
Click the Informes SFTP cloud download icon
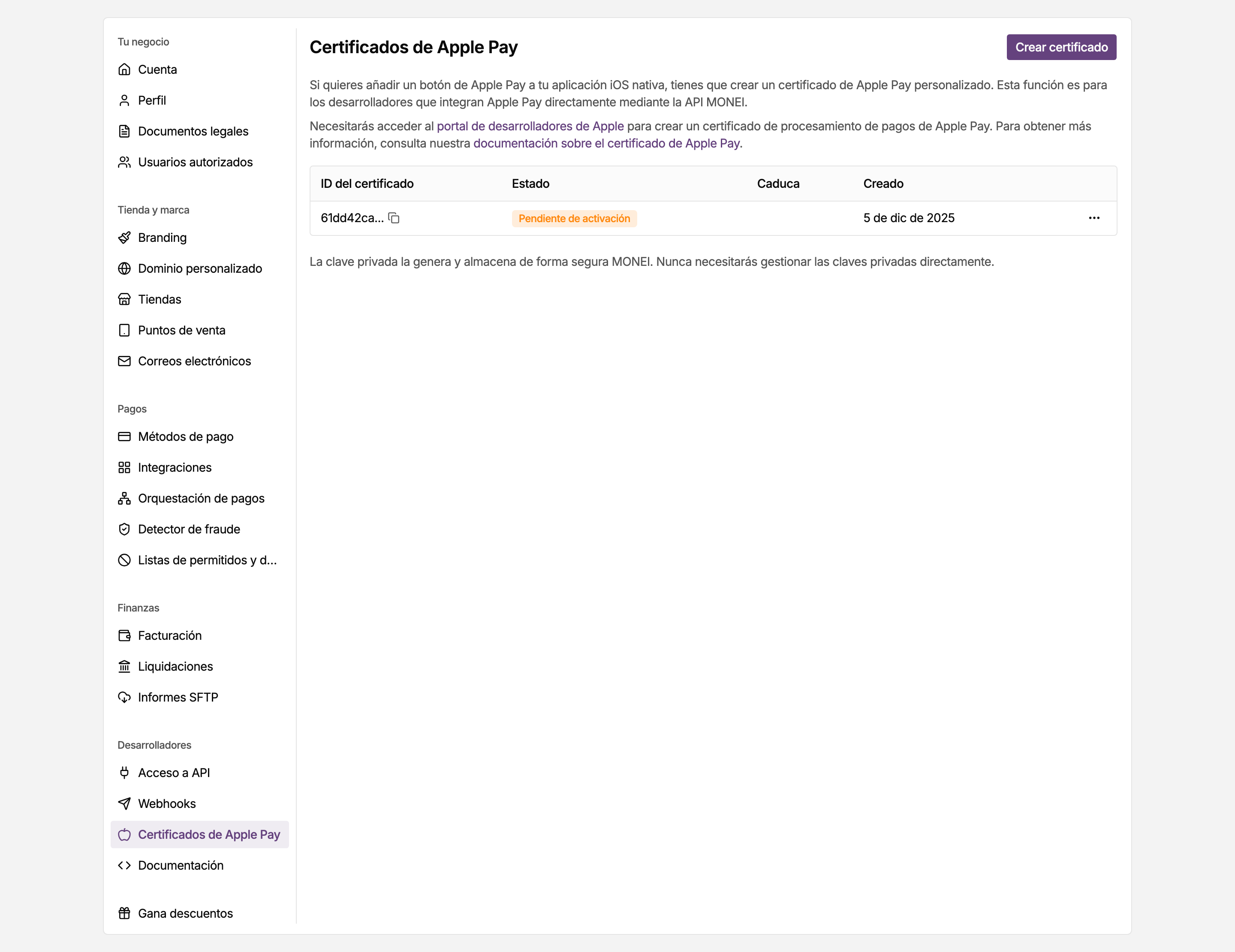[x=124, y=697]
